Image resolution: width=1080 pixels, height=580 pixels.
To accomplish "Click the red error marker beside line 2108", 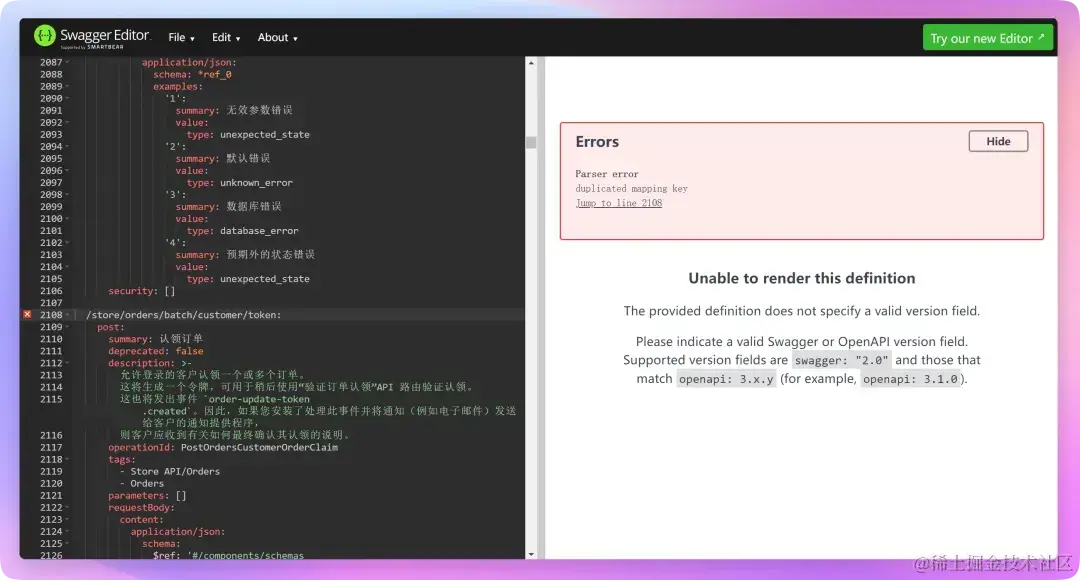I will click(x=27, y=314).
